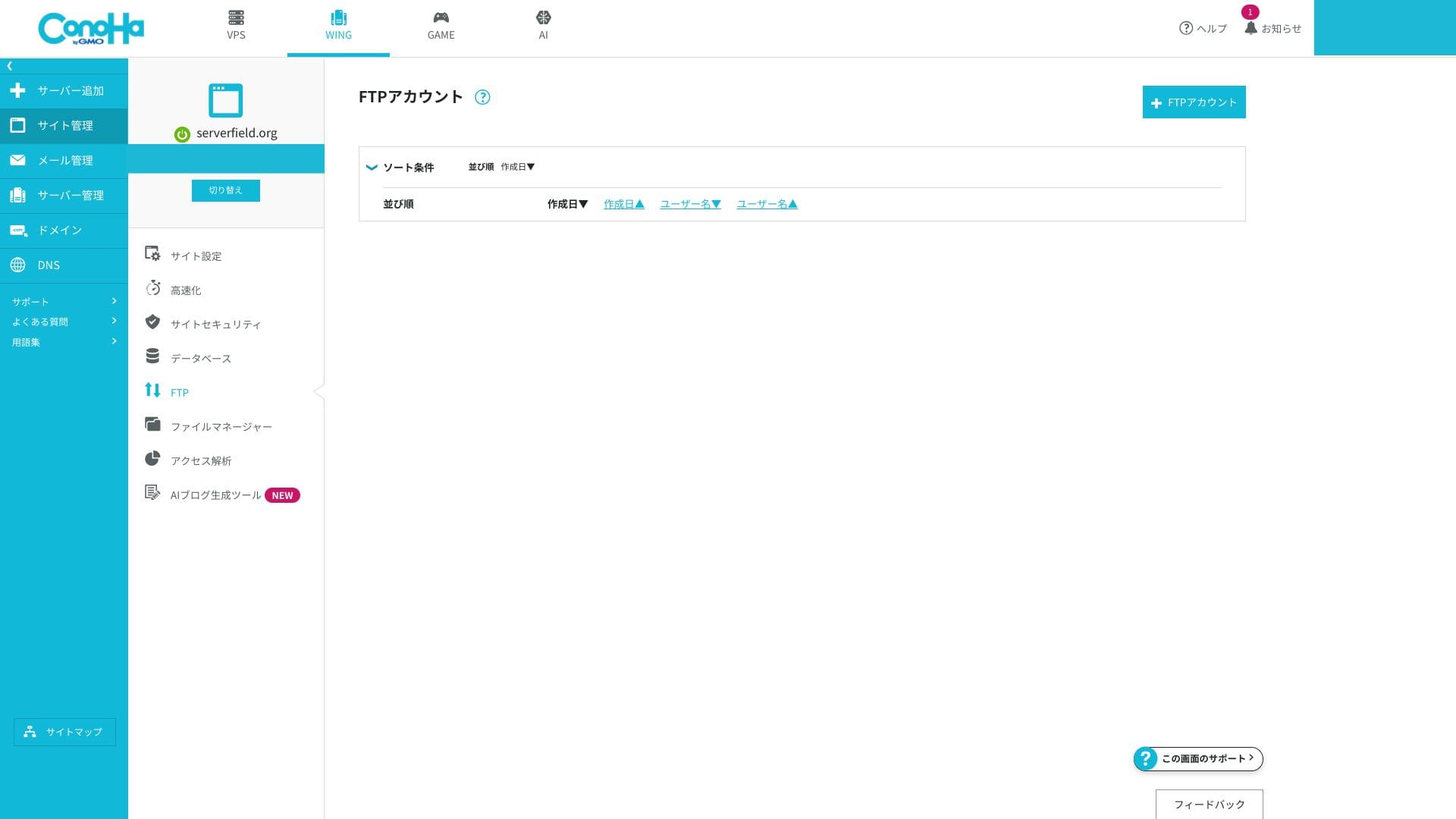Viewport: 1456px width, 819px height.
Task: Open the notifications bell icon
Action: [1250, 28]
